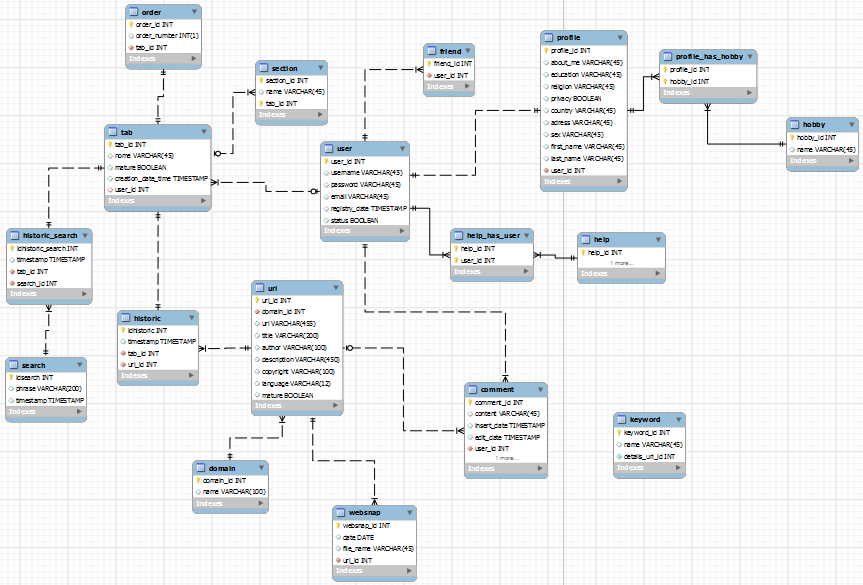Collapse the comment table with its header arrow
863x585 pixels.
click(x=540, y=390)
